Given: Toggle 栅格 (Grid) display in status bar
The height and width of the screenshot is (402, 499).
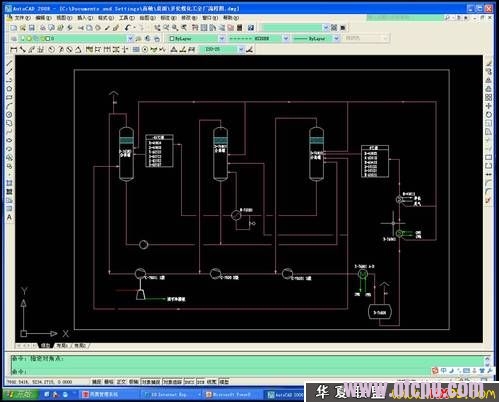Looking at the screenshot, I should point(109,382).
